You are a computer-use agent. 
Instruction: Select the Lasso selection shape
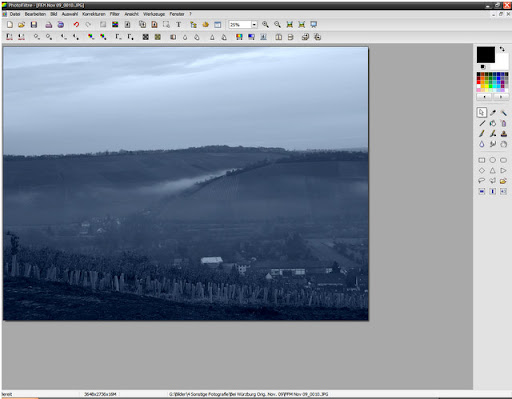point(482,181)
